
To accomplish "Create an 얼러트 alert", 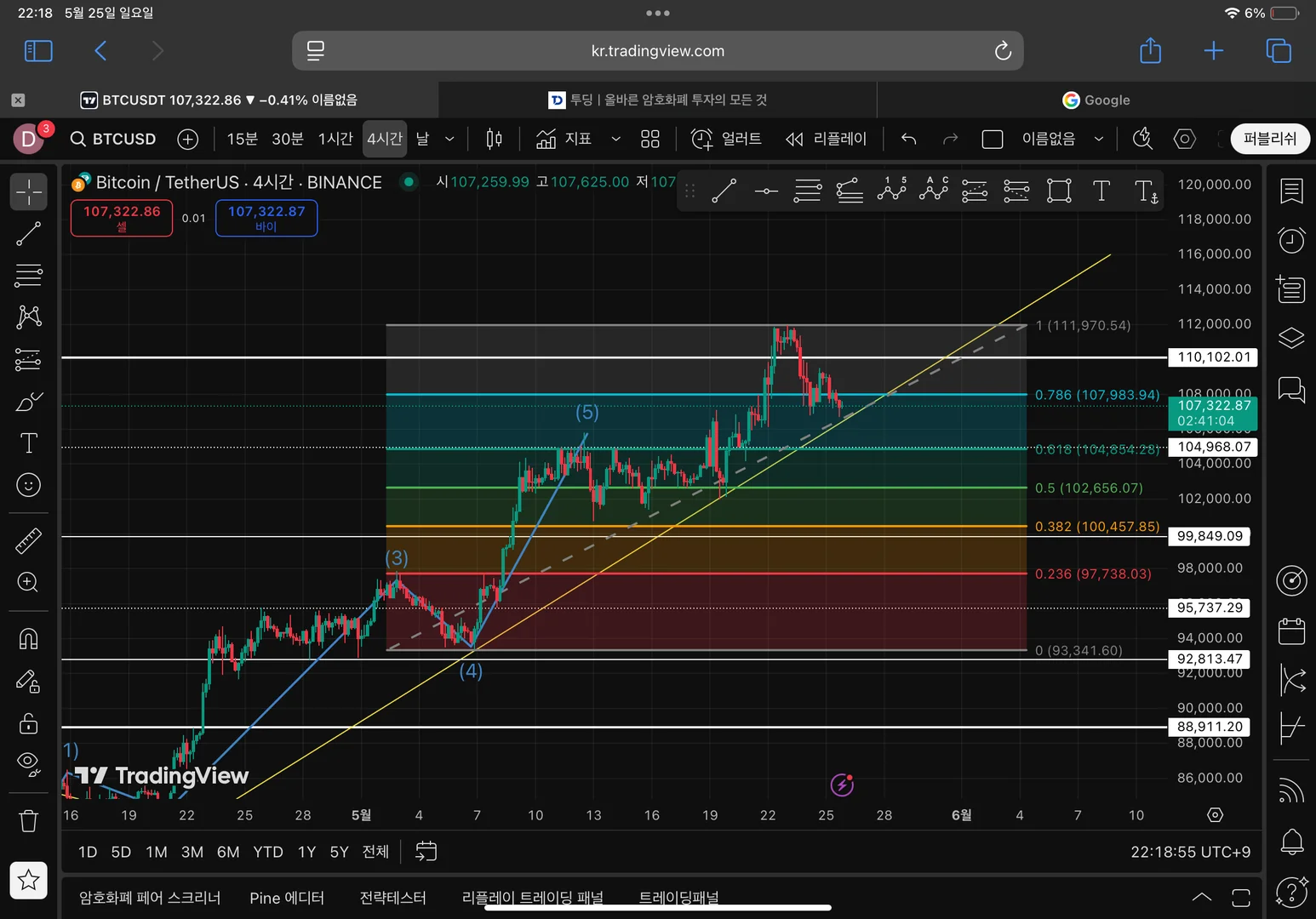I will (726, 139).
